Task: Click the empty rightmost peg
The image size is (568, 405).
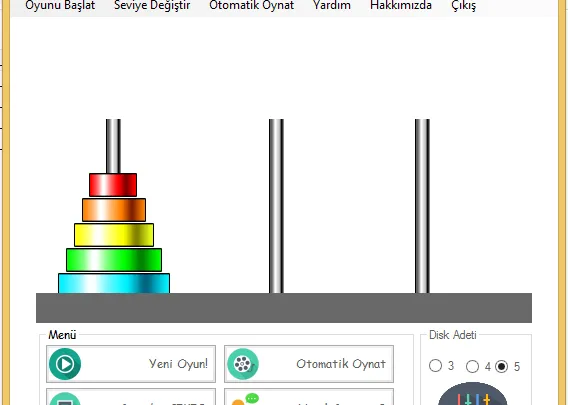Action: click(x=422, y=206)
